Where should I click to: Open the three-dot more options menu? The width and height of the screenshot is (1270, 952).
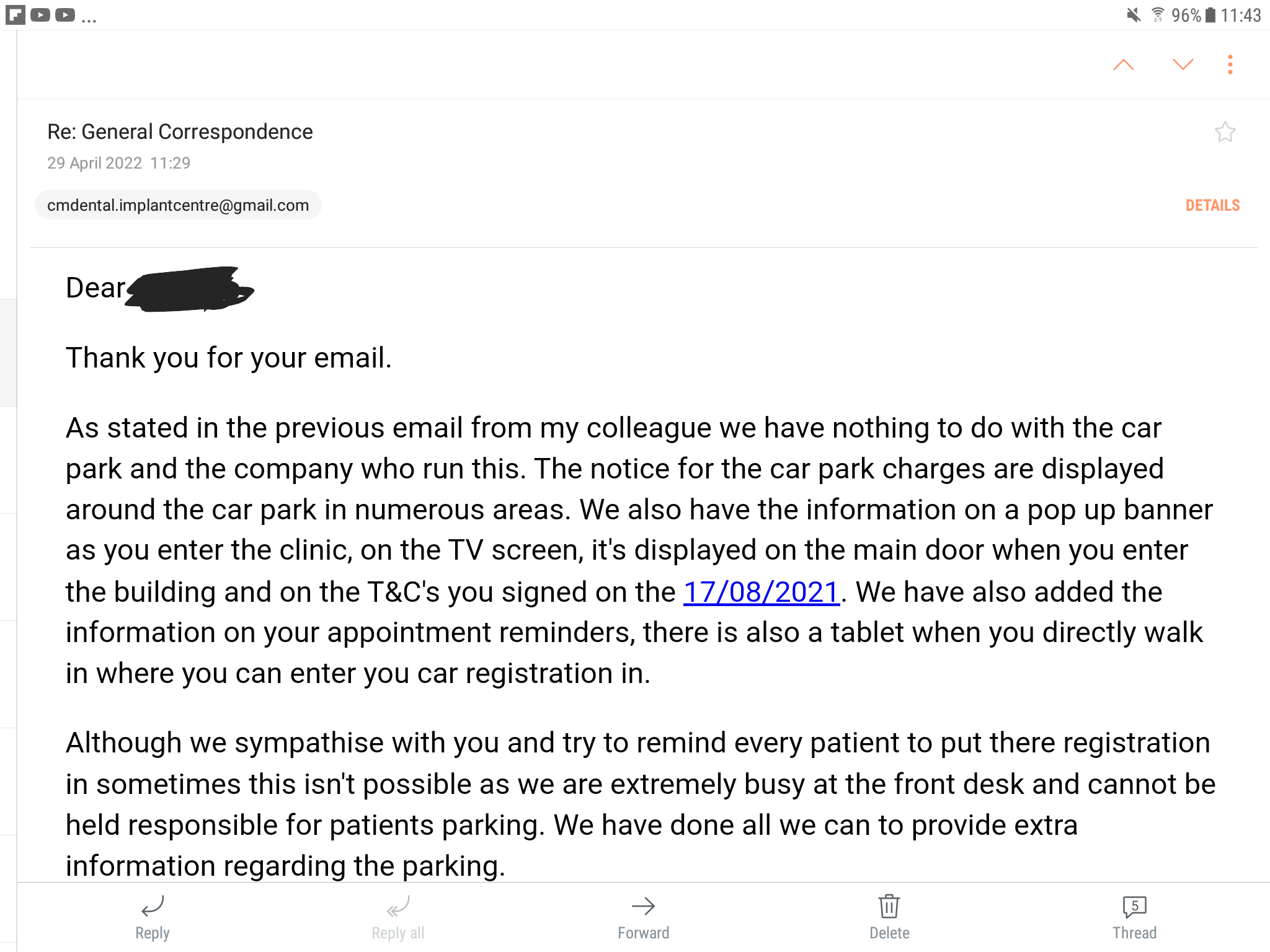[x=1230, y=65]
